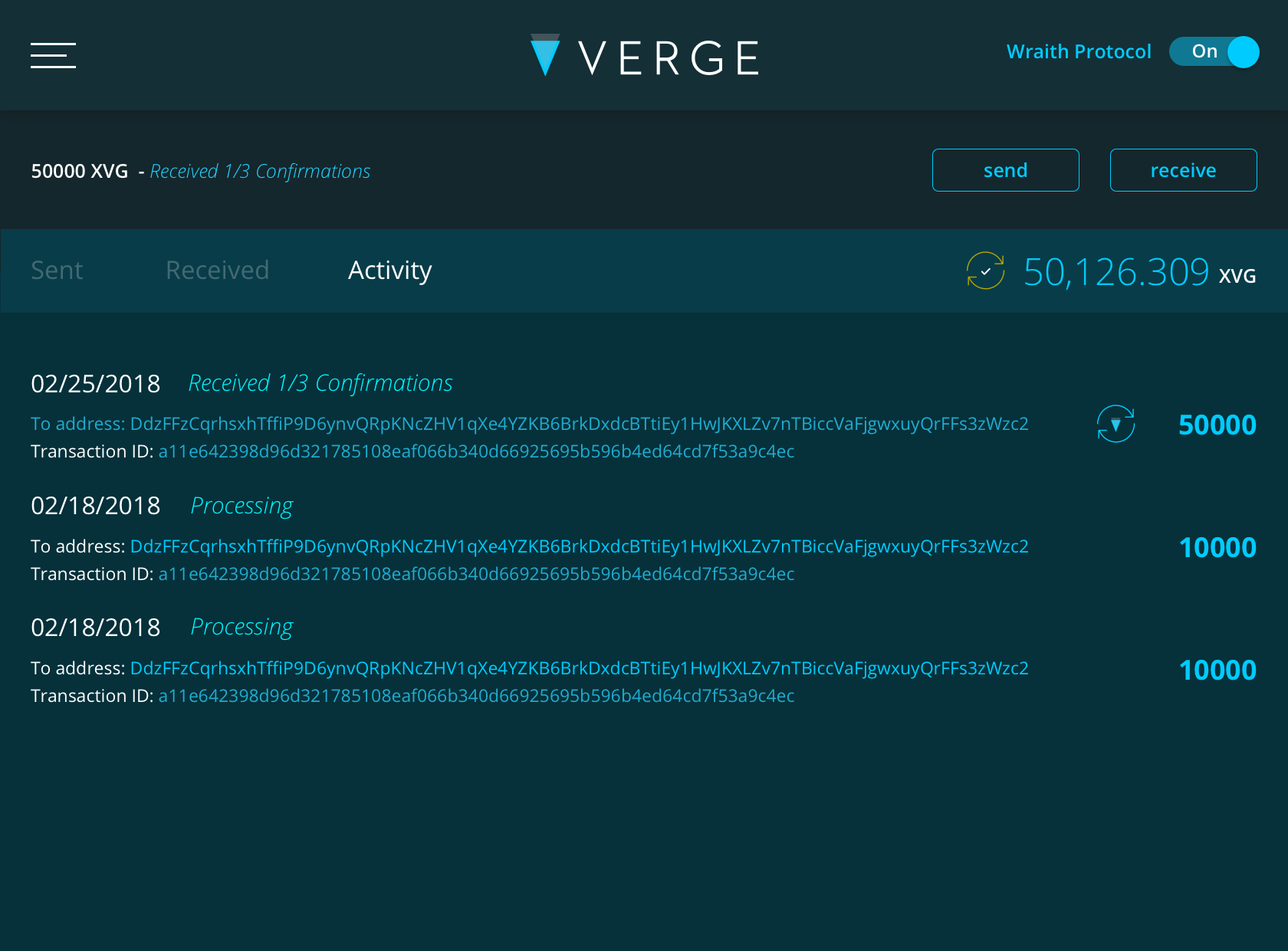Select the Activity tab
This screenshot has width=1288, height=951.
(390, 271)
